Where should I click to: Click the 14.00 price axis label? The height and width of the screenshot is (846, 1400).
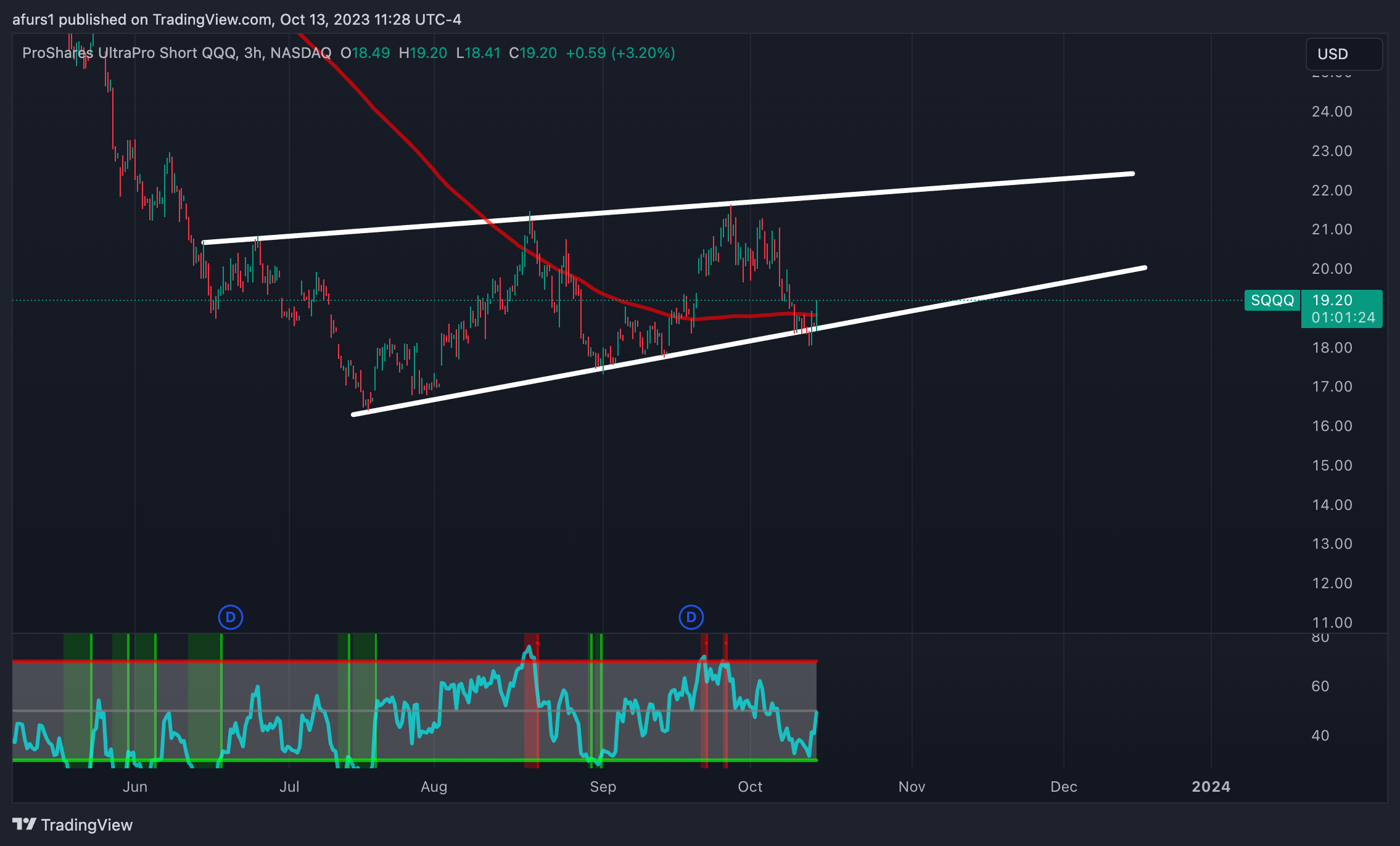[1332, 505]
